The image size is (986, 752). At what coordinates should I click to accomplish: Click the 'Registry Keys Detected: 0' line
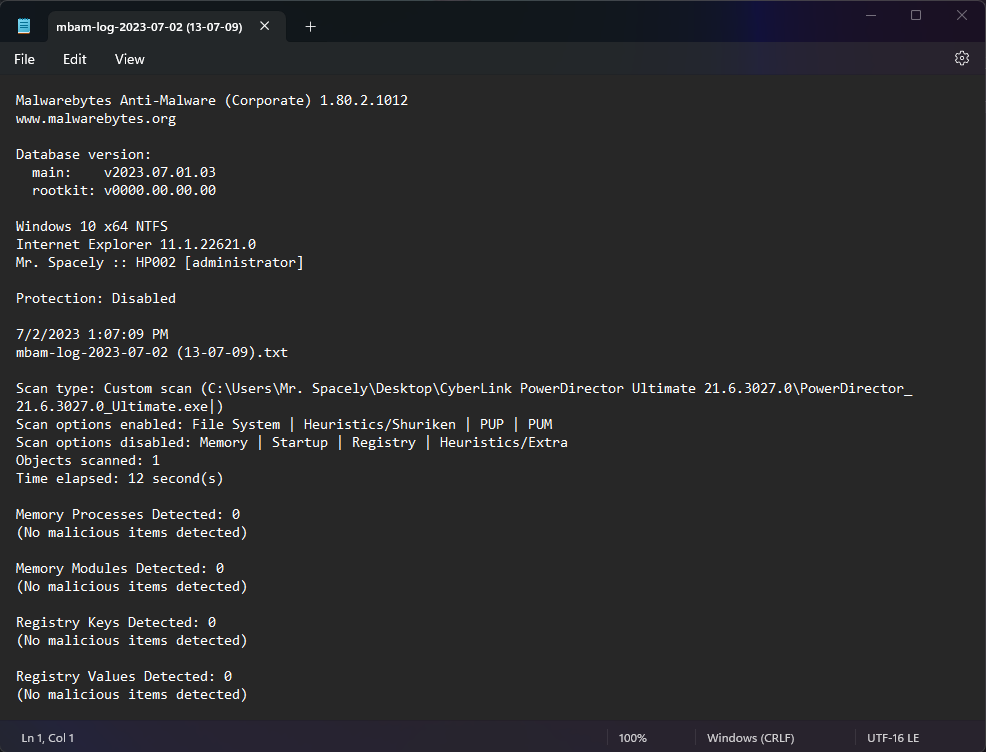116,622
